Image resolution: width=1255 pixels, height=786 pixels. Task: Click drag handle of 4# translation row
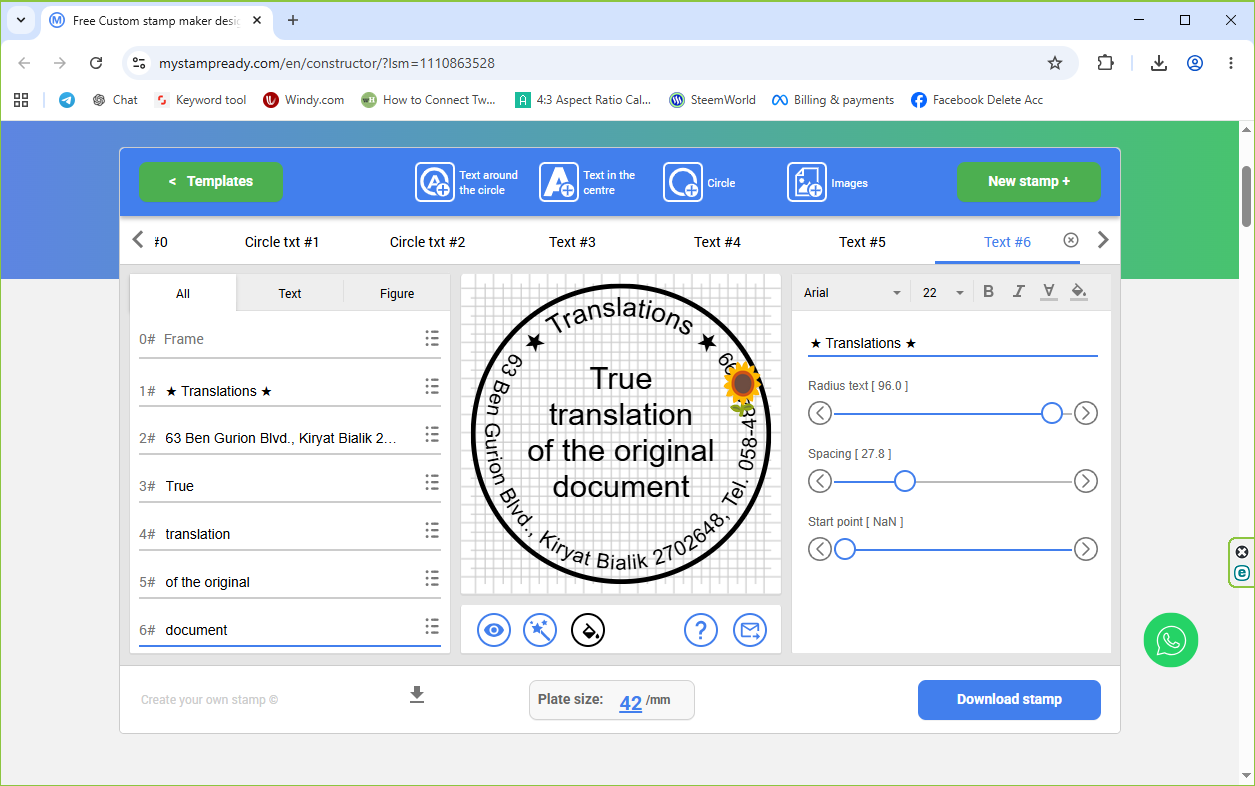coord(432,530)
